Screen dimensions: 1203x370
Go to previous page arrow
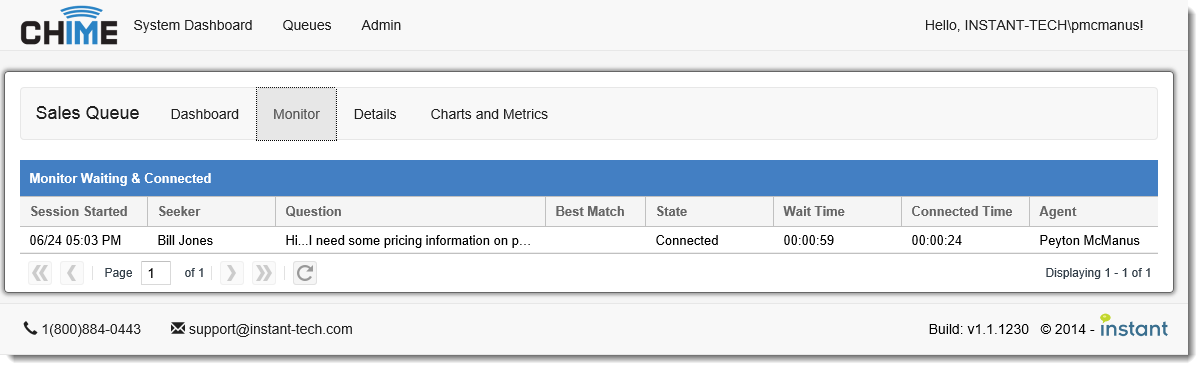pos(72,273)
